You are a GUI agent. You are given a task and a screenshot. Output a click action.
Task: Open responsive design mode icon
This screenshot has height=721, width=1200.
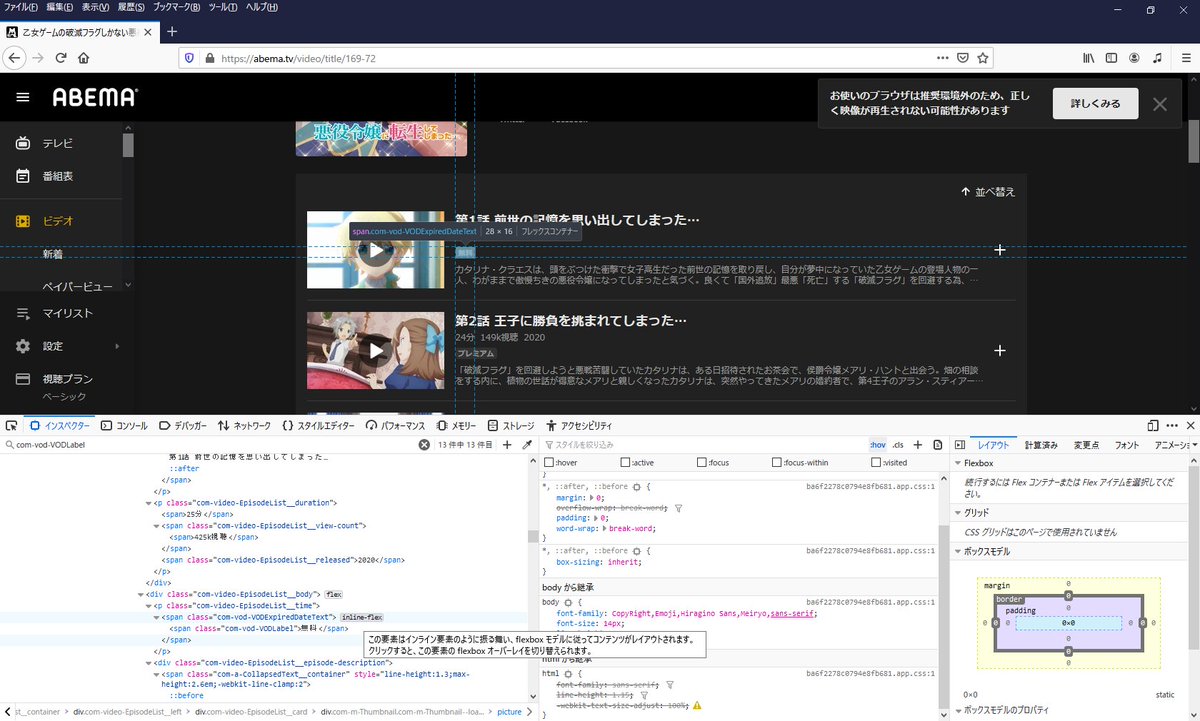[1153, 425]
